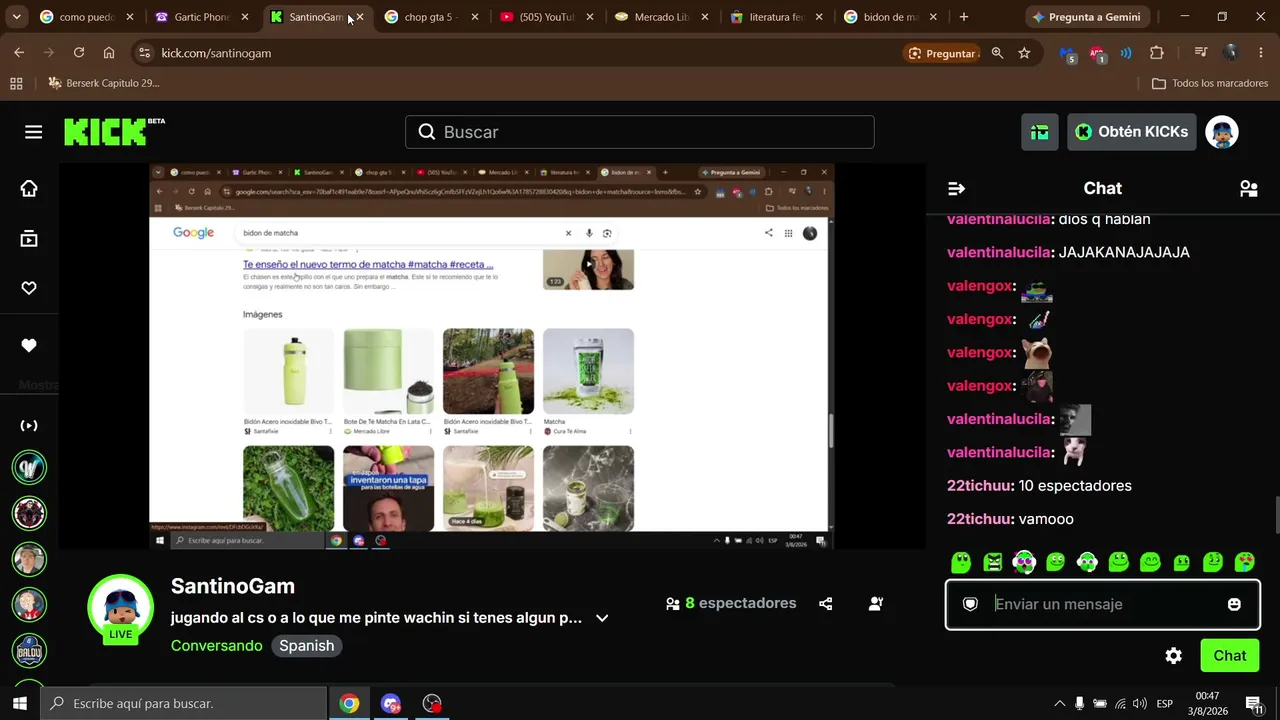The width and height of the screenshot is (1280, 720).
Task: Open the Kick hamburger menu
Action: 34,132
